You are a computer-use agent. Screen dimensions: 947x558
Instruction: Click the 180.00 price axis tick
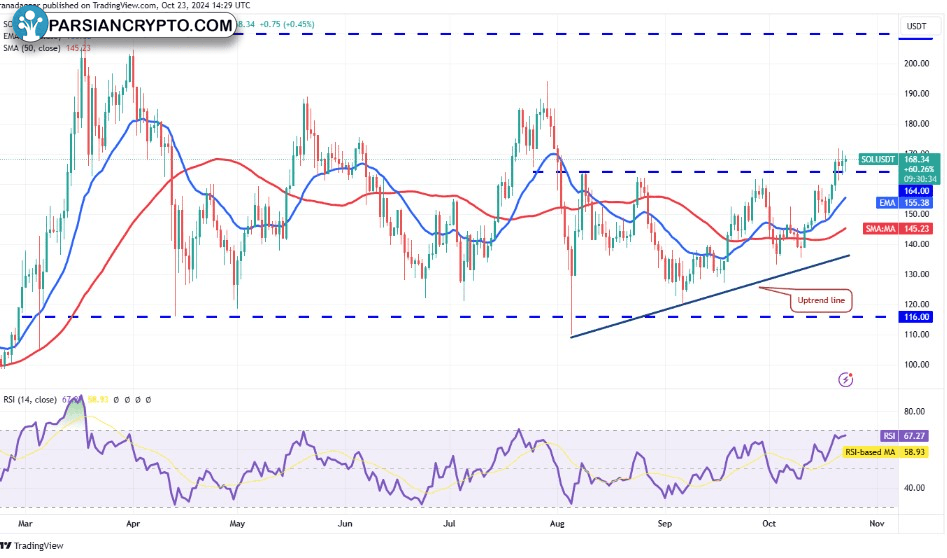(916, 124)
